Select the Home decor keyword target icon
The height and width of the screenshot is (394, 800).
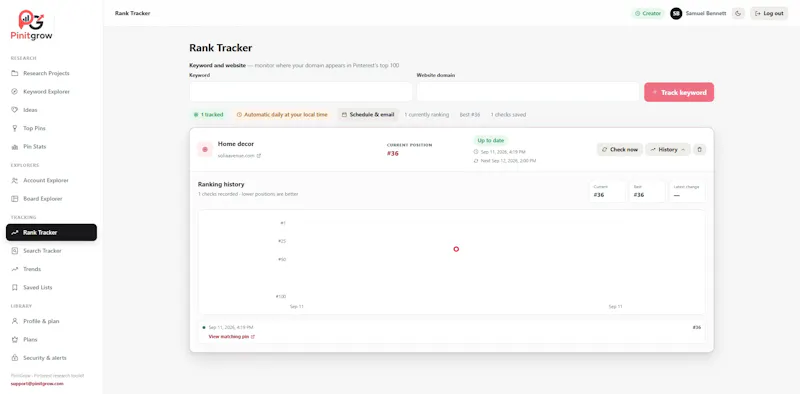[x=205, y=150]
